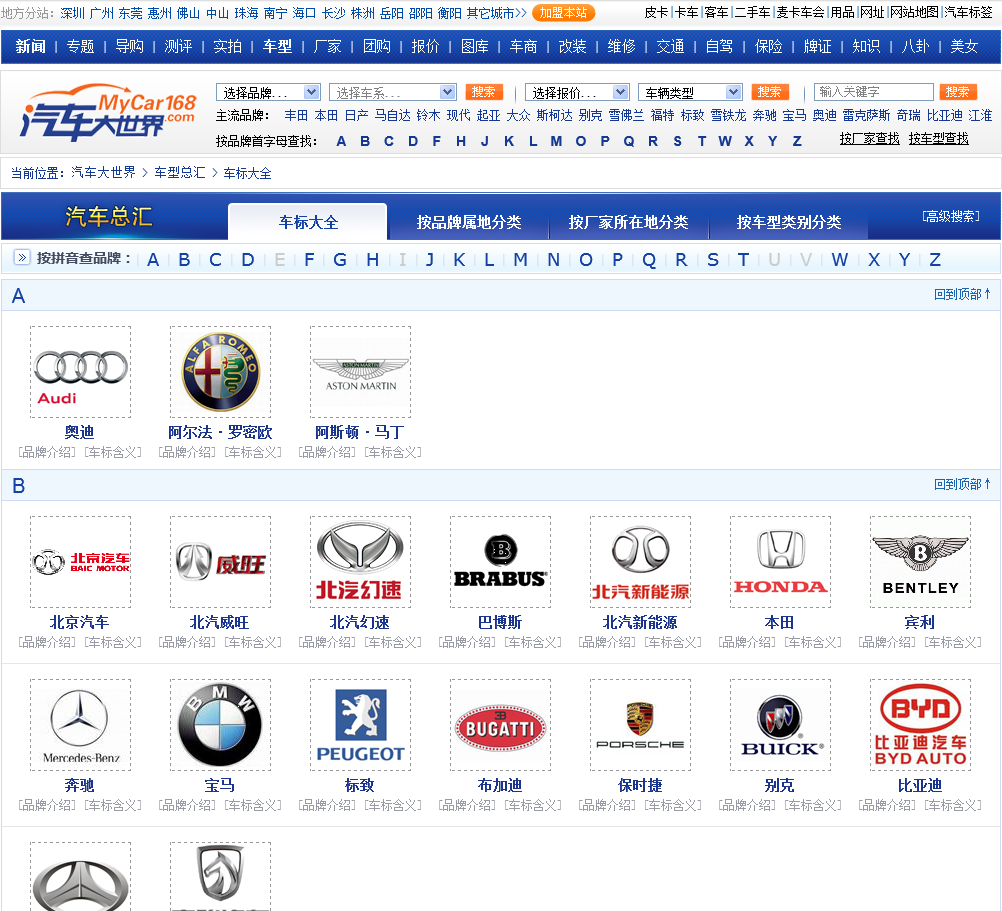1002x911 pixels.
Task: Open 车标含义 under 宝马
Action: pyautogui.click(x=253, y=805)
